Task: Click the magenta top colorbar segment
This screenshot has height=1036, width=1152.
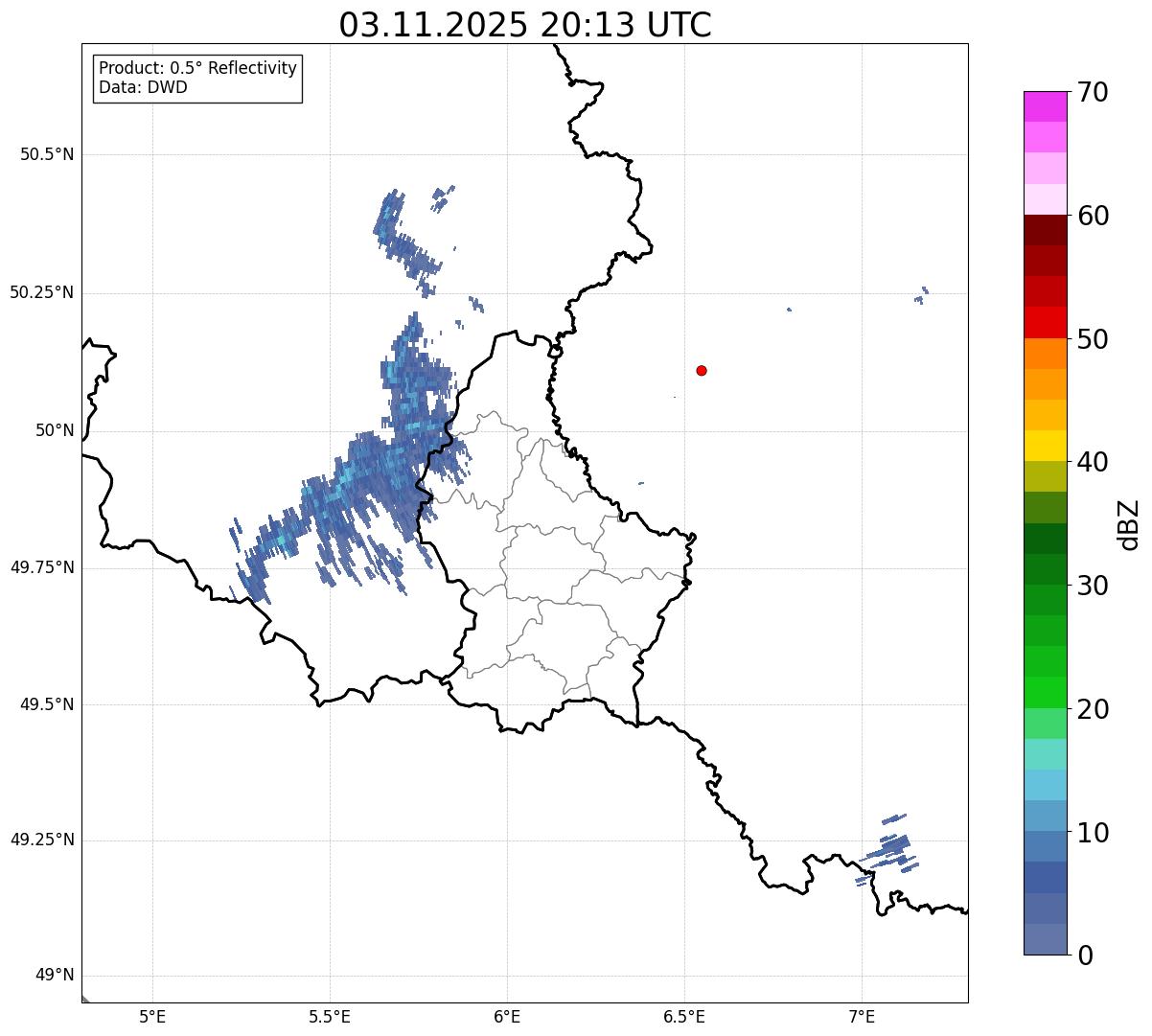Action: (1046, 106)
